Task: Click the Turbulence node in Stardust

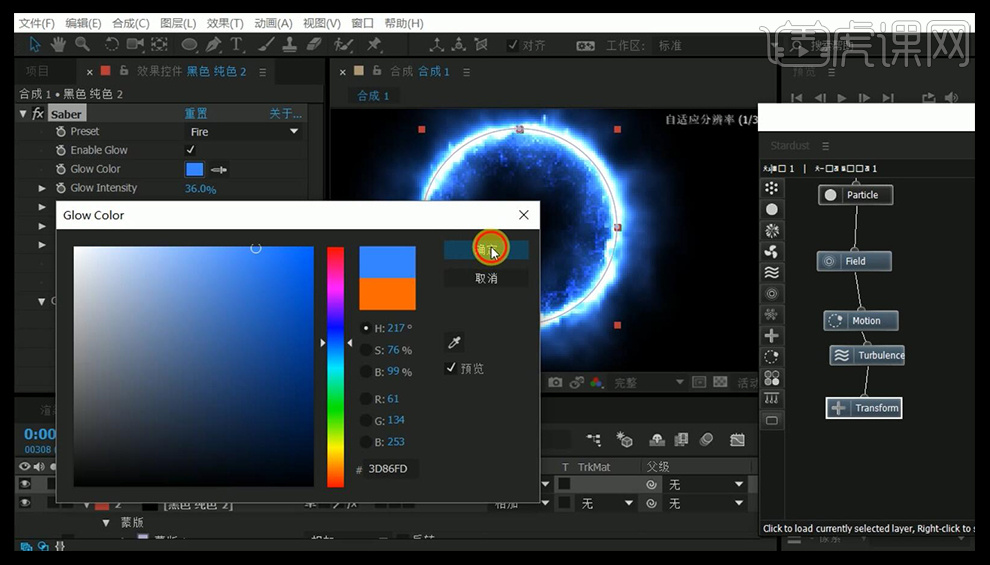Action: click(867, 355)
